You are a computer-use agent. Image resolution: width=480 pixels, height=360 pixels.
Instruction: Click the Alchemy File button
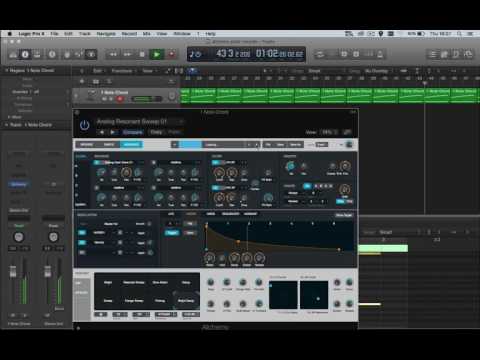coord(268,144)
